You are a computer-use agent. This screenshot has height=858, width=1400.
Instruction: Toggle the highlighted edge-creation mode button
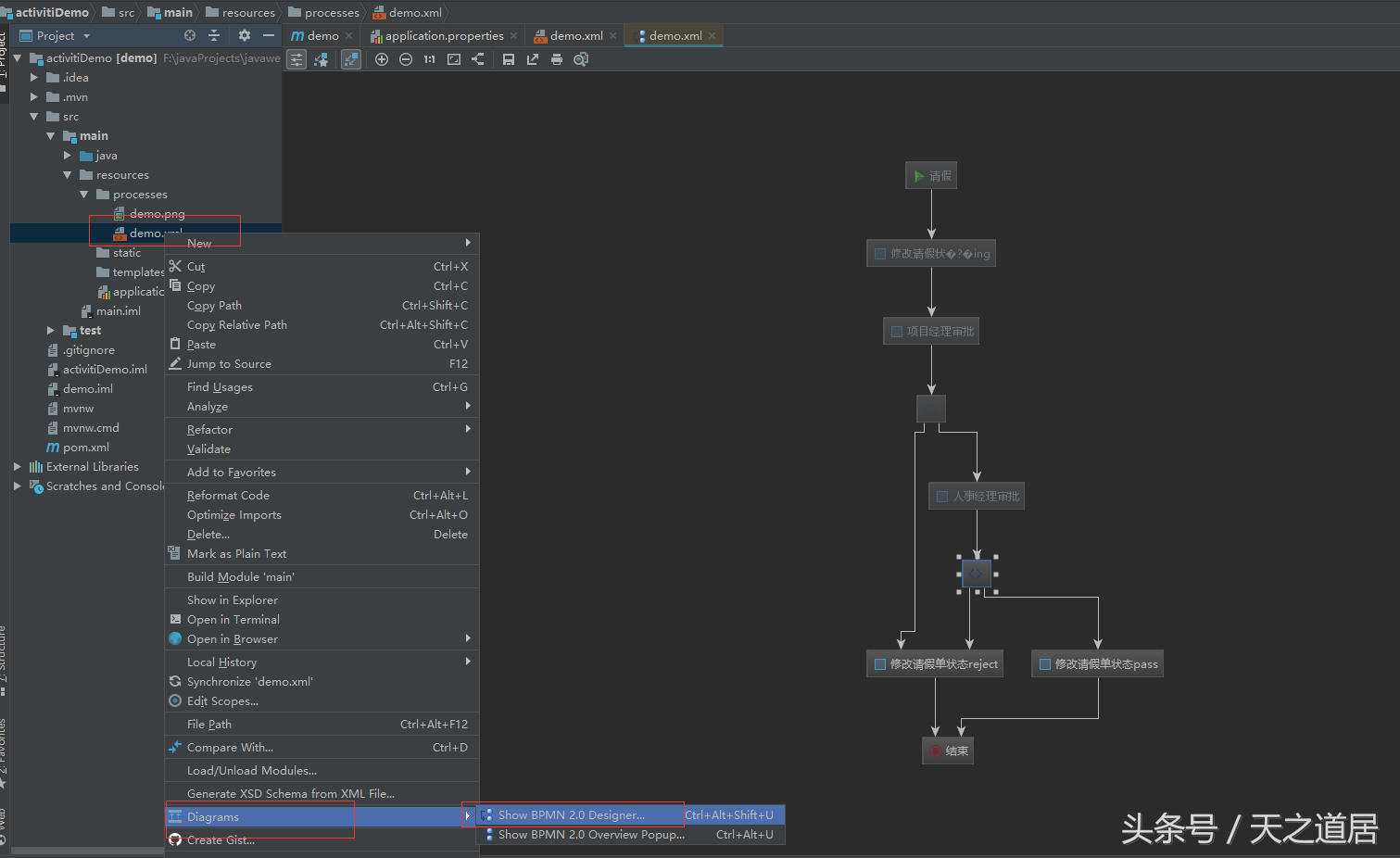point(351,59)
